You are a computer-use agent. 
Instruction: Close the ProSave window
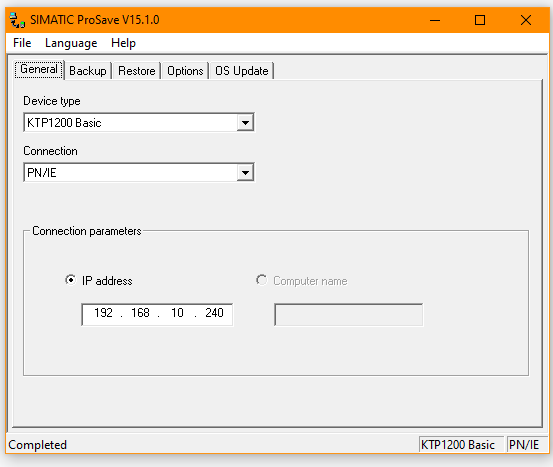526,20
